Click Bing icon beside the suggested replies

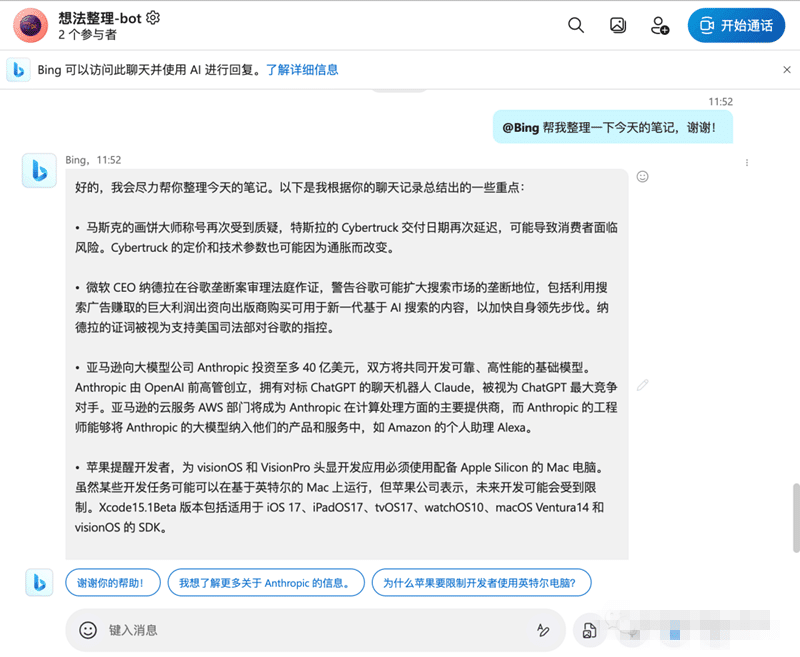coord(39,583)
